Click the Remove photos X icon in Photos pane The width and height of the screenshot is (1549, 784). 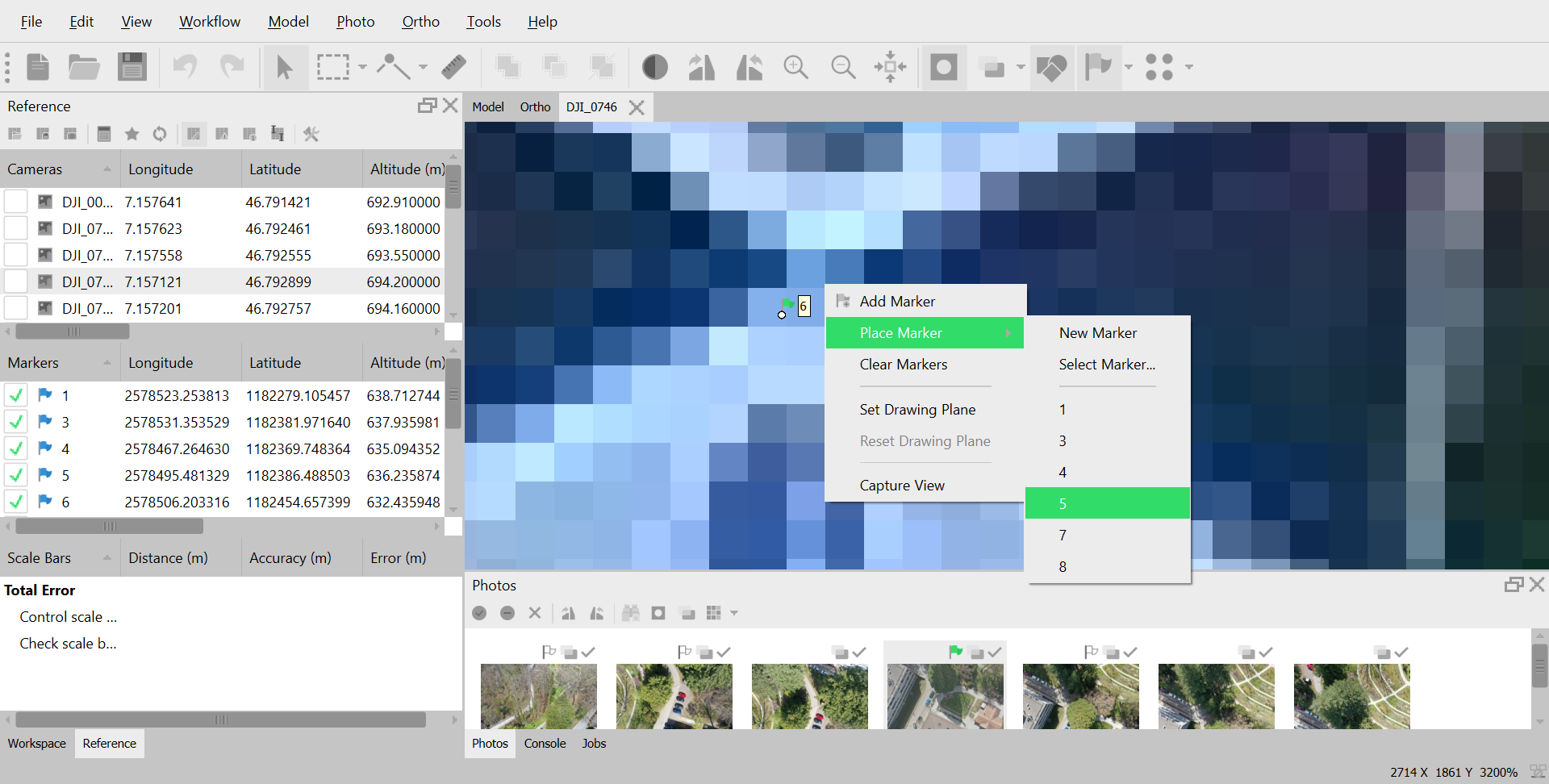tap(535, 613)
